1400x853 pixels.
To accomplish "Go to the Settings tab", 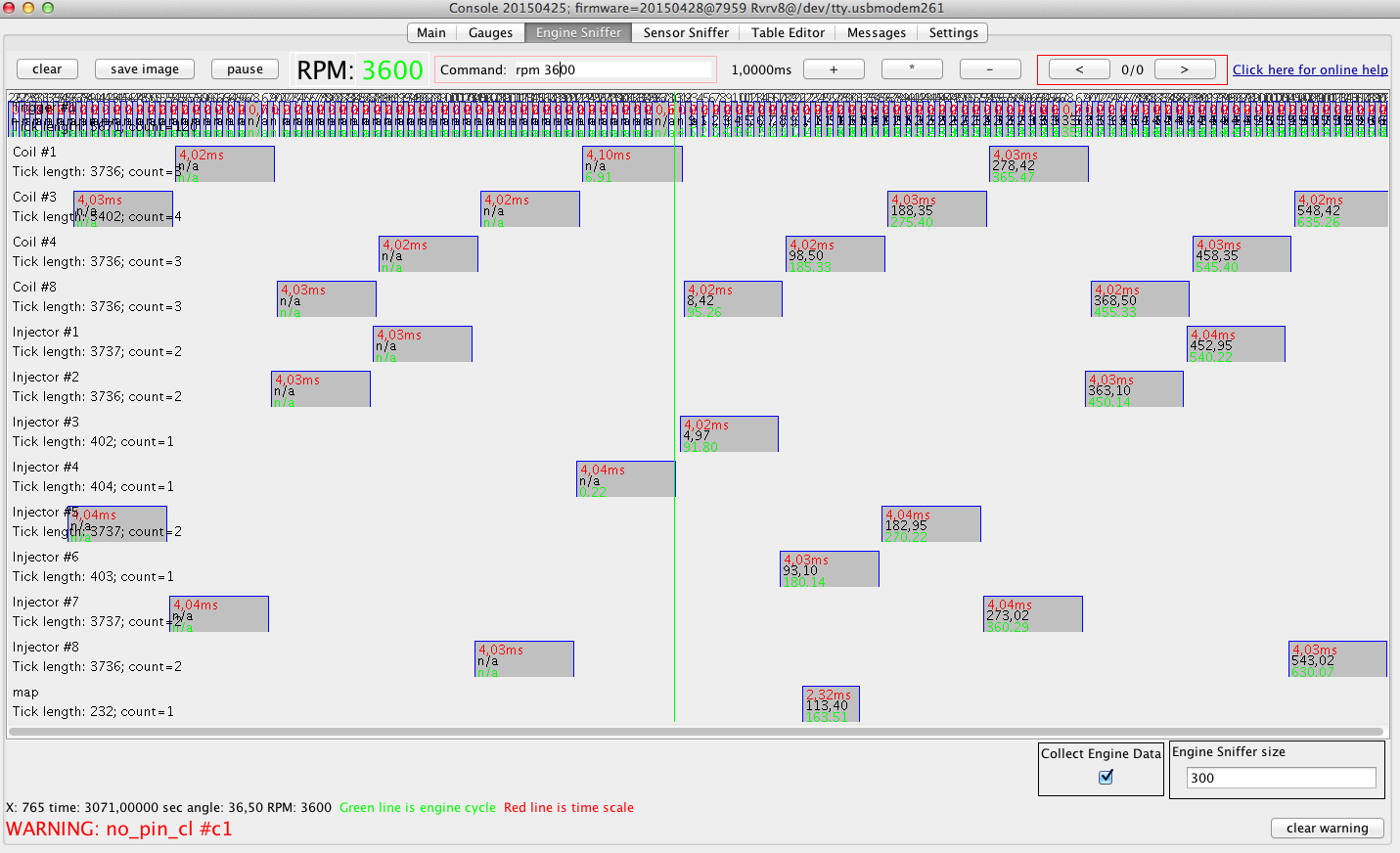I will tap(953, 32).
